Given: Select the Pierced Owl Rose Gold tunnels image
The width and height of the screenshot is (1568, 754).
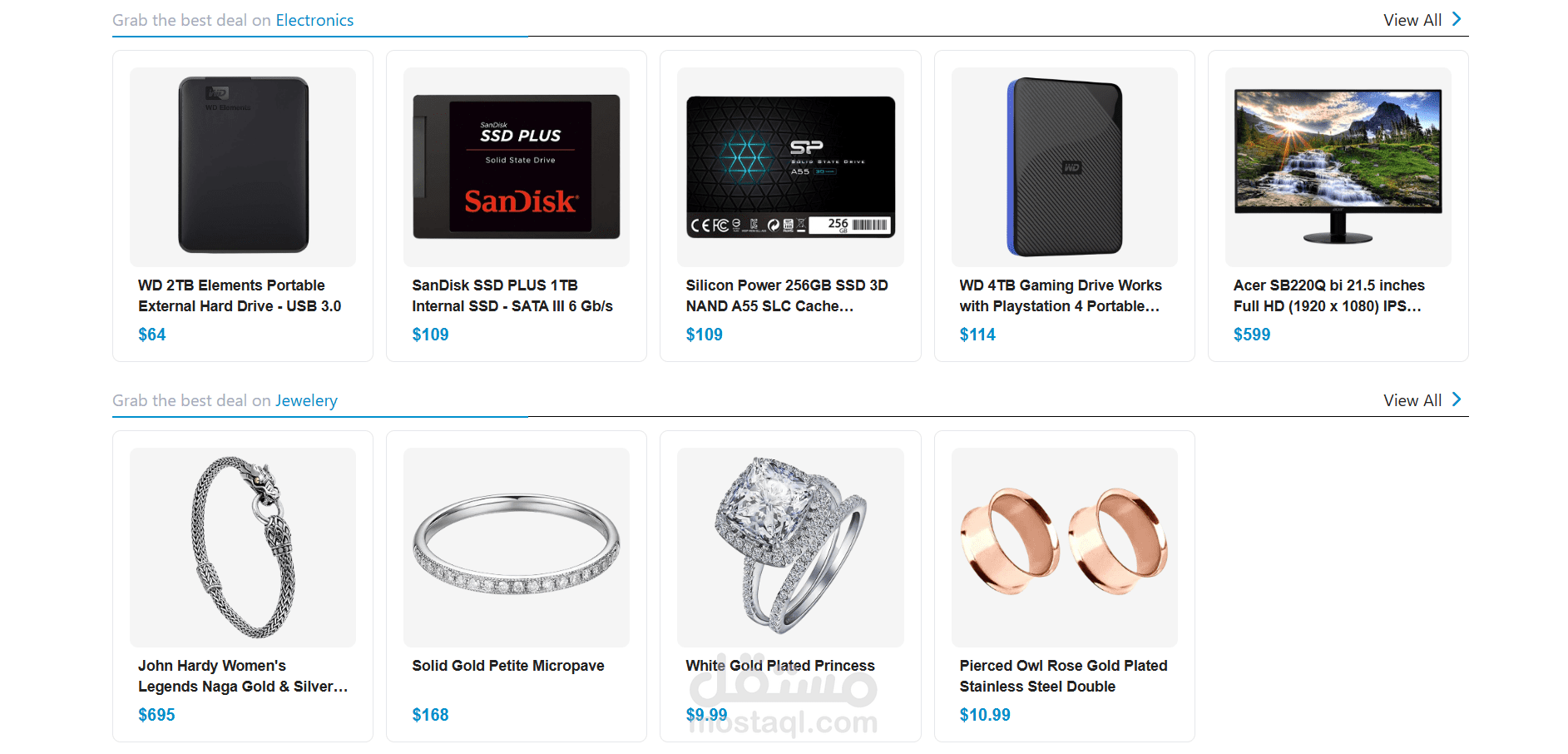Looking at the screenshot, I should click(x=1065, y=547).
